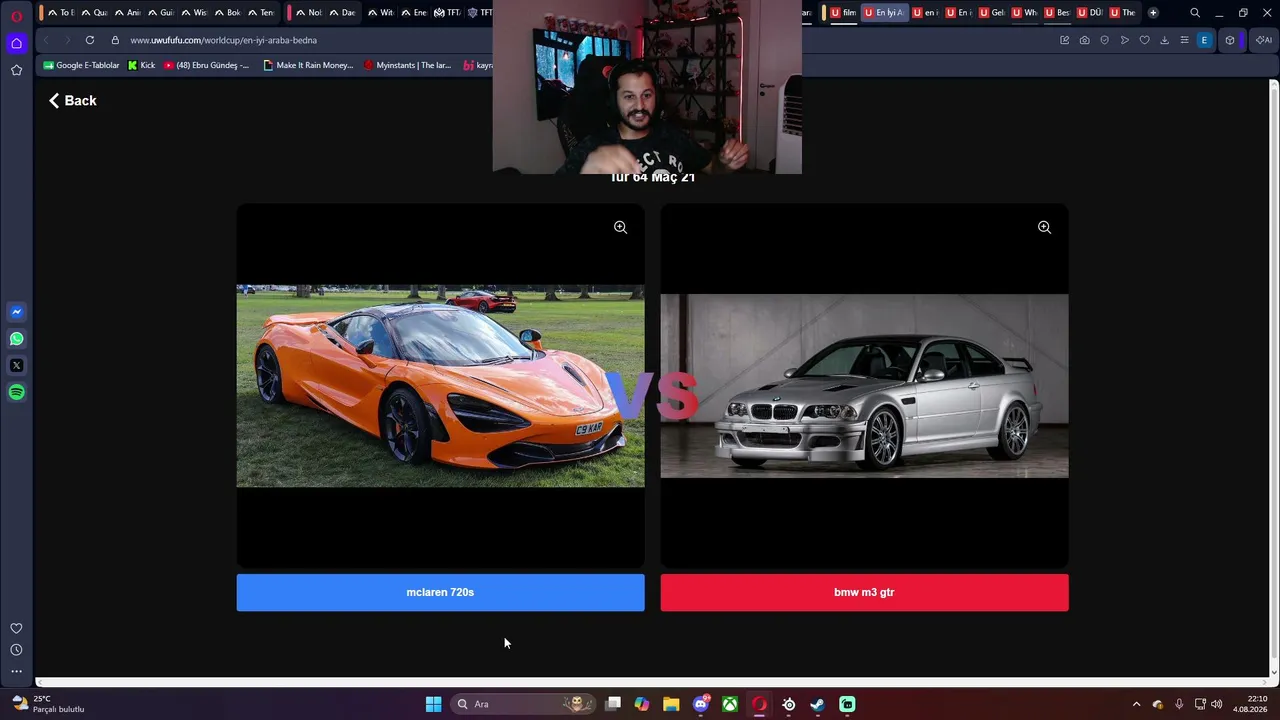Open the Kick bookmark
This screenshot has height=720, width=1280.
point(141,65)
